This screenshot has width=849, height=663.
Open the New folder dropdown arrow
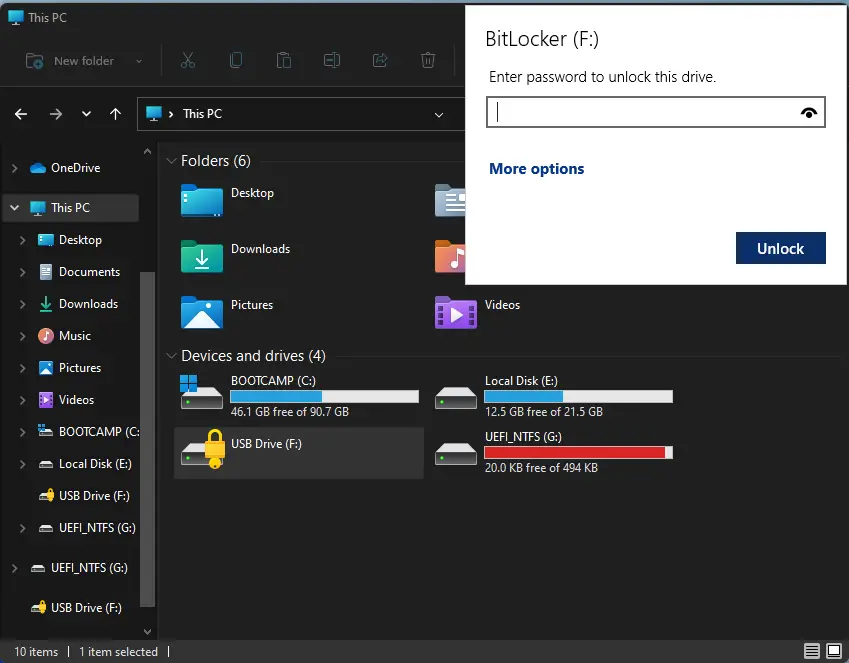[139, 61]
